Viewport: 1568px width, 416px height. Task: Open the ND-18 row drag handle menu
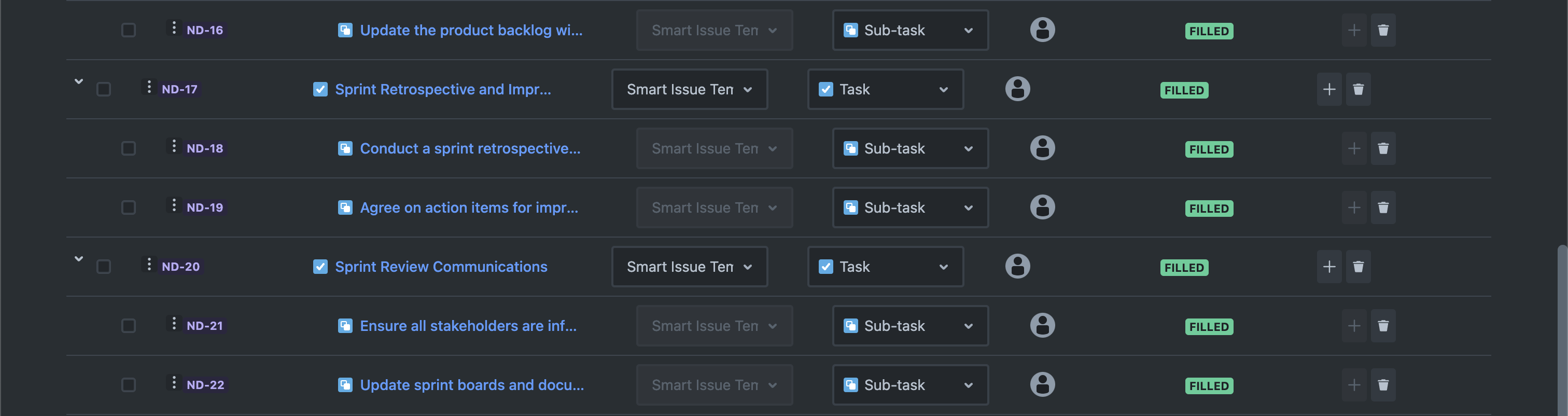coord(174,146)
